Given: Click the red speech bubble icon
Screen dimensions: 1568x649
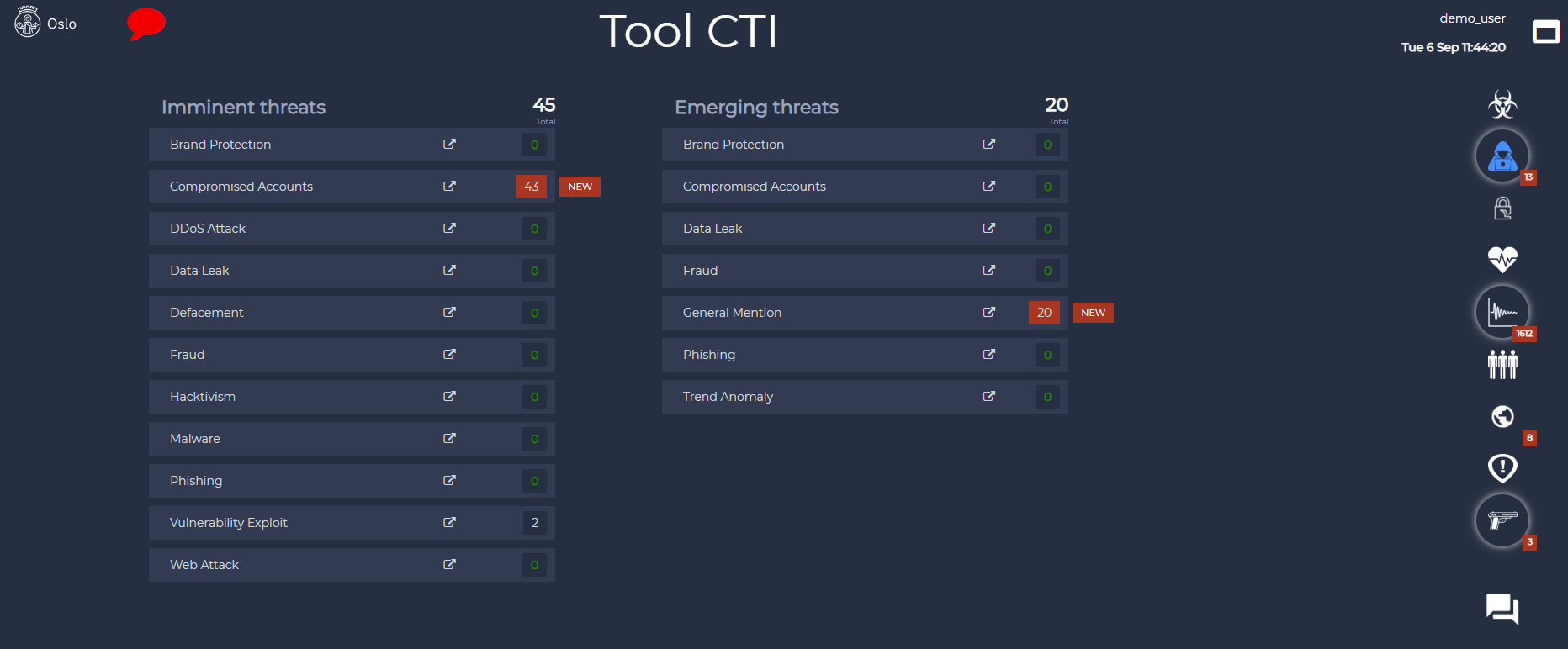Looking at the screenshot, I should (x=146, y=24).
